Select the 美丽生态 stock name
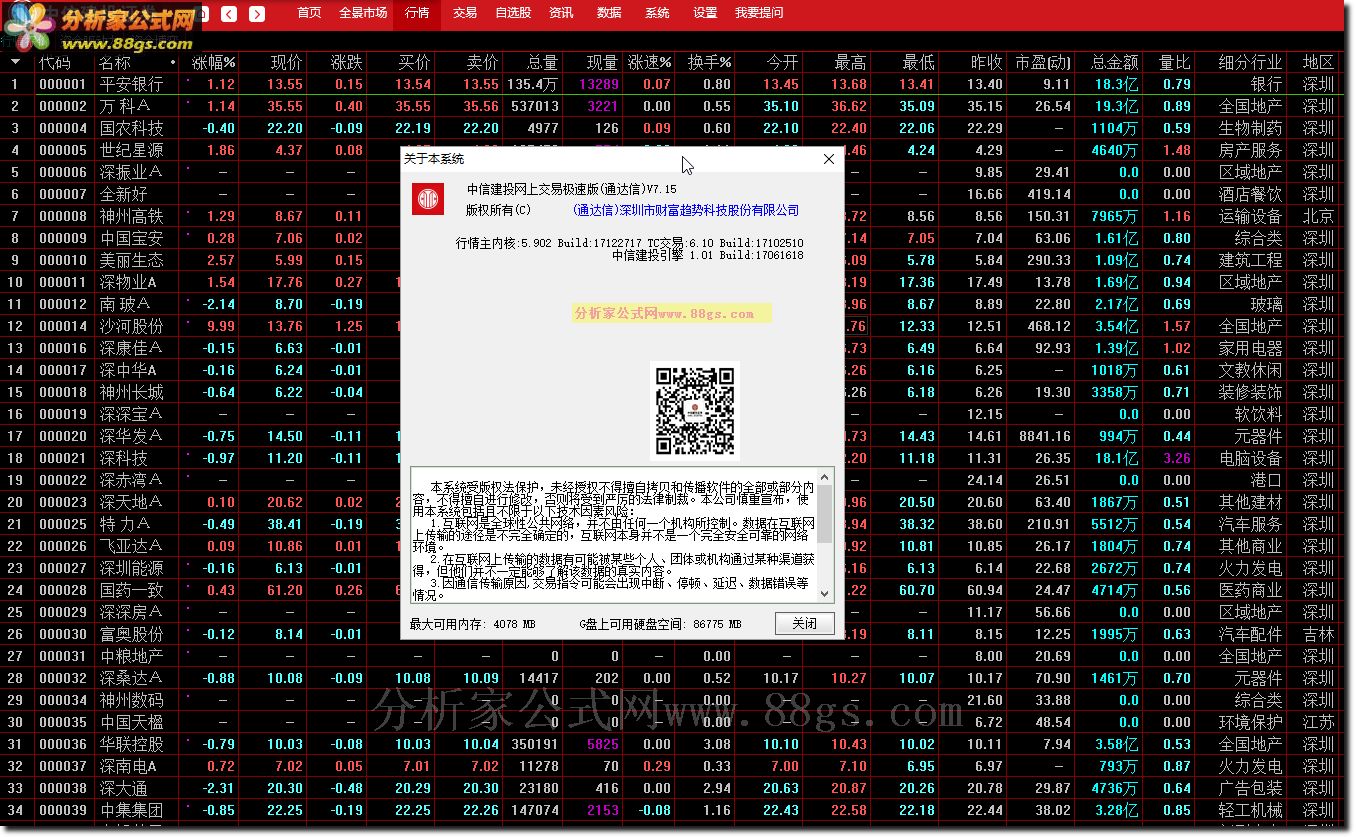Viewport: 1356px width, 837px height. [x=131, y=260]
